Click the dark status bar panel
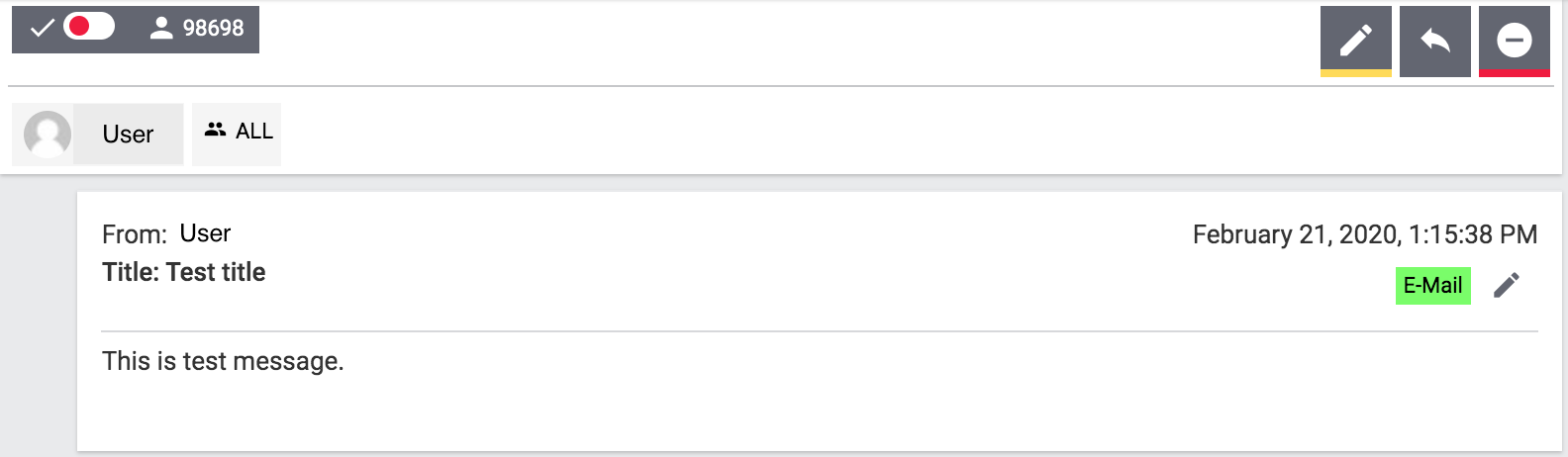1568x457 pixels. click(x=136, y=30)
